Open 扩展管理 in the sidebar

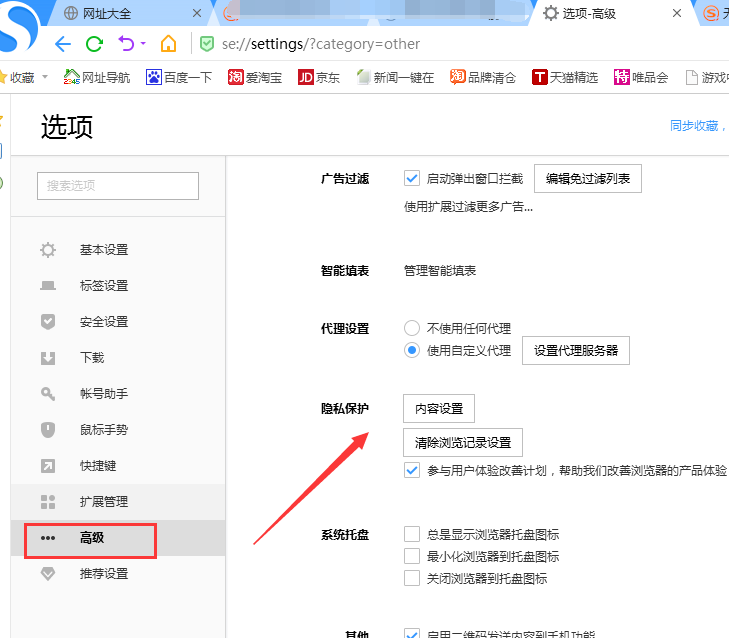pos(103,502)
